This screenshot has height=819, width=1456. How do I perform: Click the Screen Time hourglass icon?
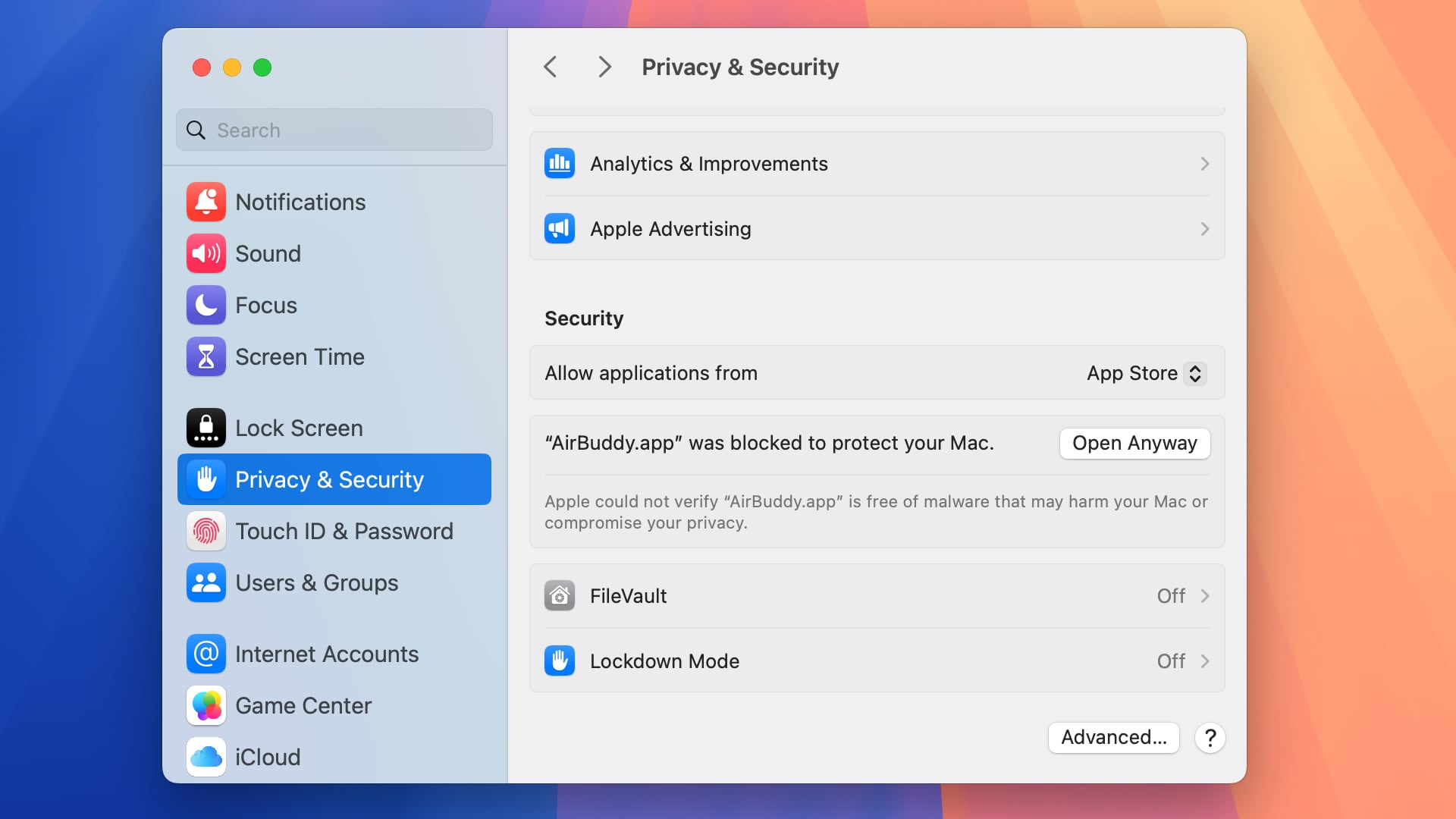coord(206,356)
